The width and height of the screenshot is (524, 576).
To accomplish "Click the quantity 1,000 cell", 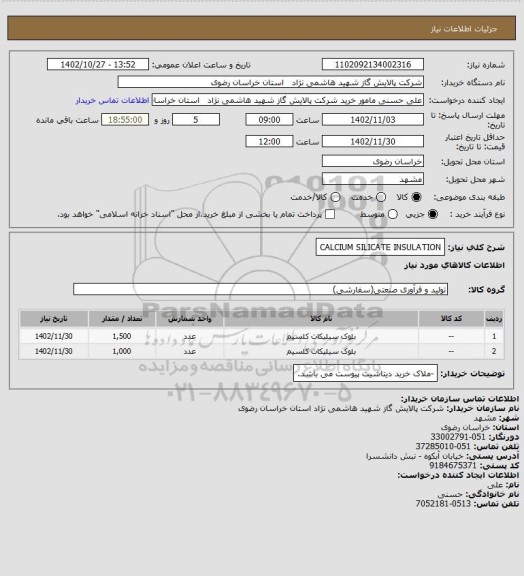I will click(122, 351).
